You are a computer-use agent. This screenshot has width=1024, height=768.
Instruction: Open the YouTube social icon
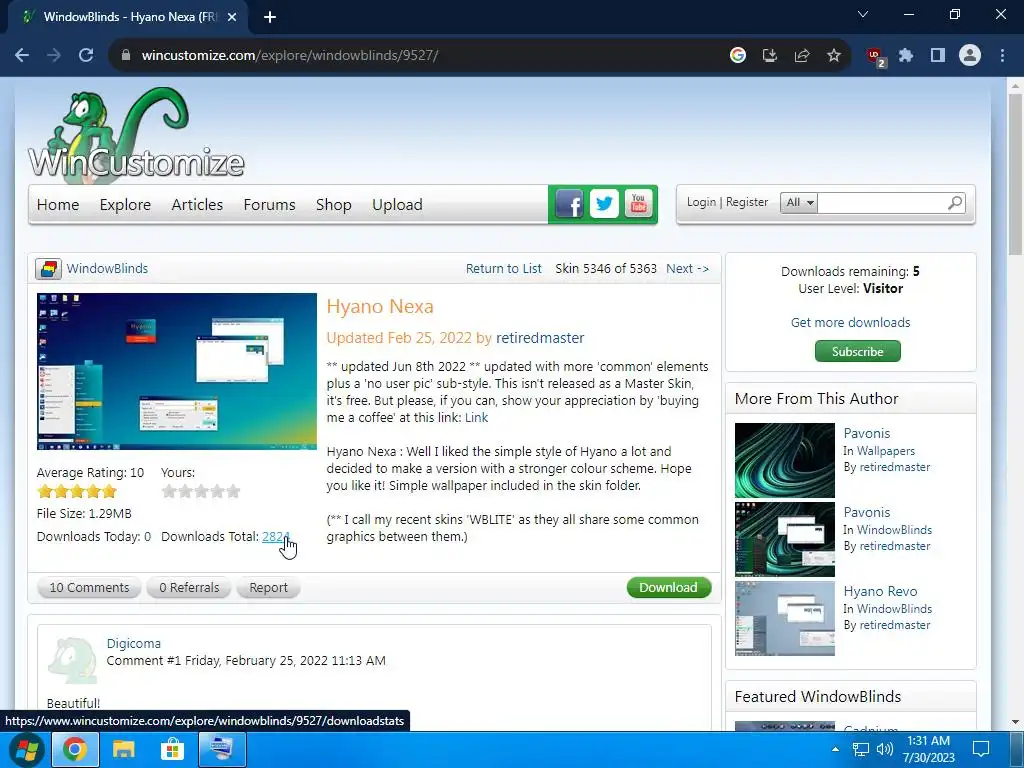click(639, 204)
